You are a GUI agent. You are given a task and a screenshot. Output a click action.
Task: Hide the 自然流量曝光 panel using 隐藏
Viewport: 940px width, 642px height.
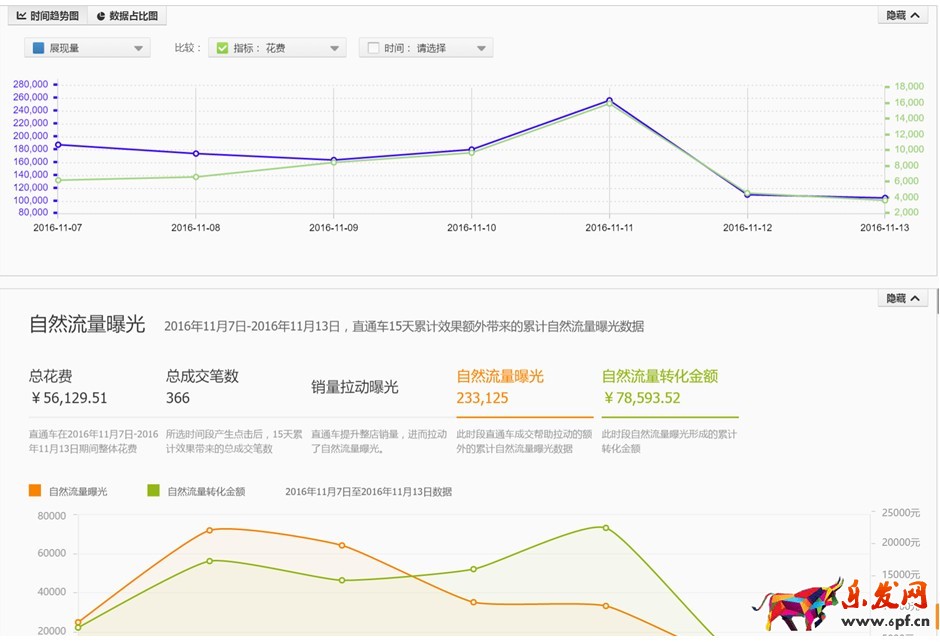click(x=902, y=298)
